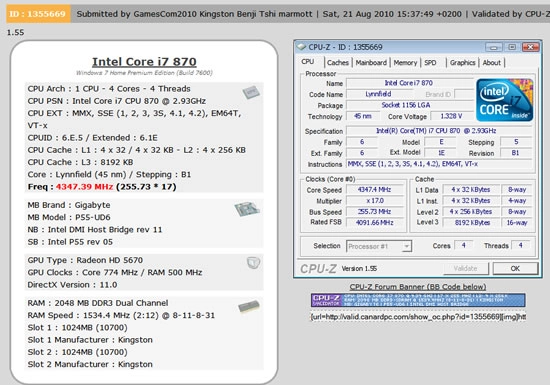Click the Instructions field in CPU-Z

[x=439, y=164]
